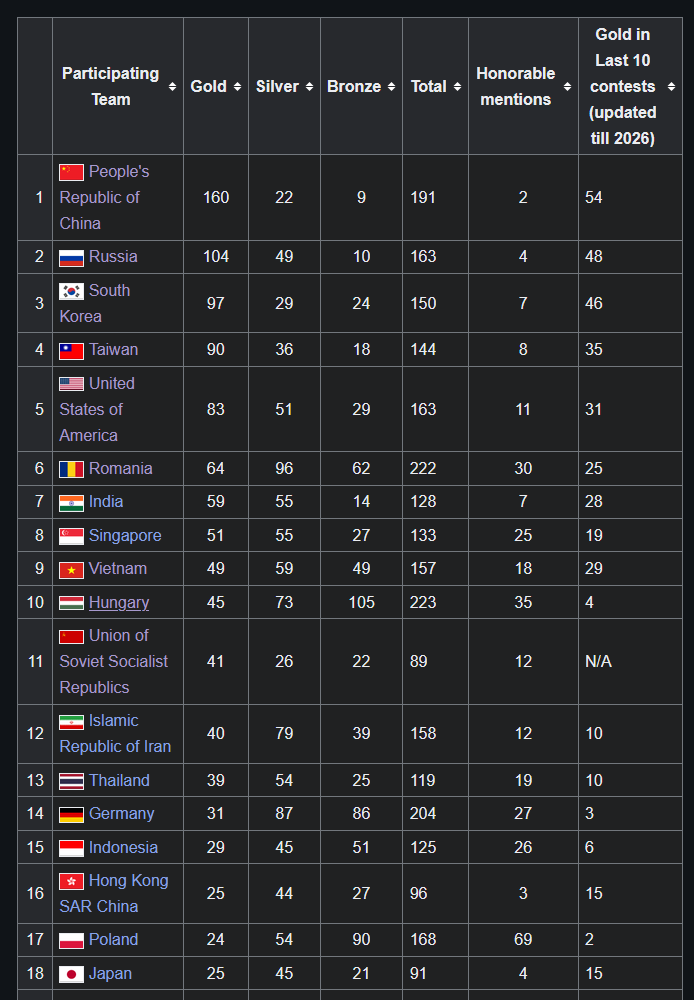
Task: Open the Hungary link
Action: (119, 602)
